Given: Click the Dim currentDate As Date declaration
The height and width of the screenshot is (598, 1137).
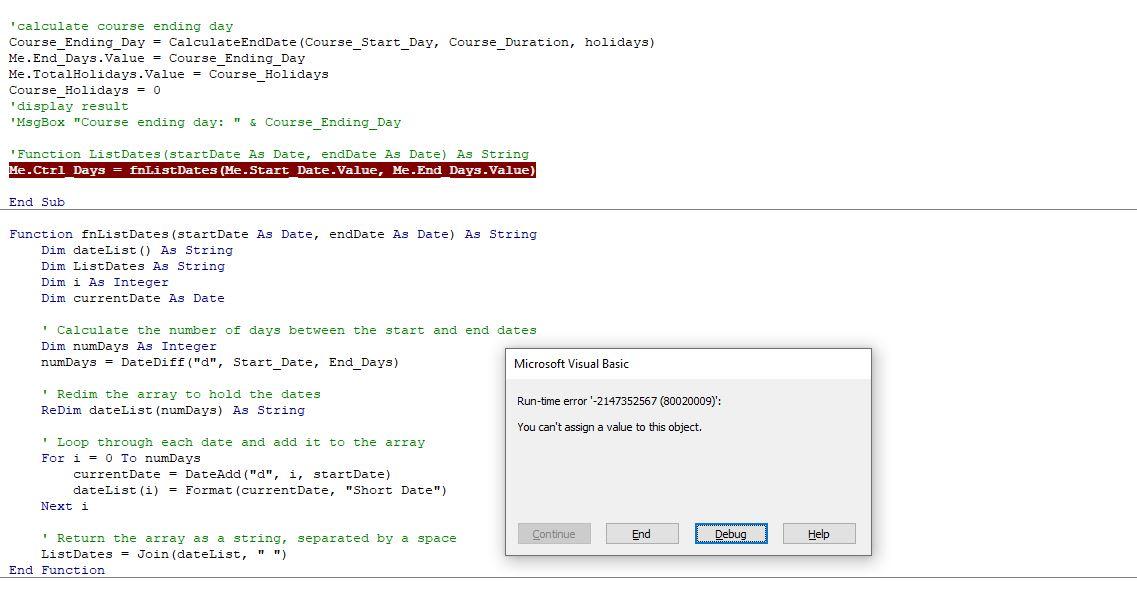Looking at the screenshot, I should point(132,298).
